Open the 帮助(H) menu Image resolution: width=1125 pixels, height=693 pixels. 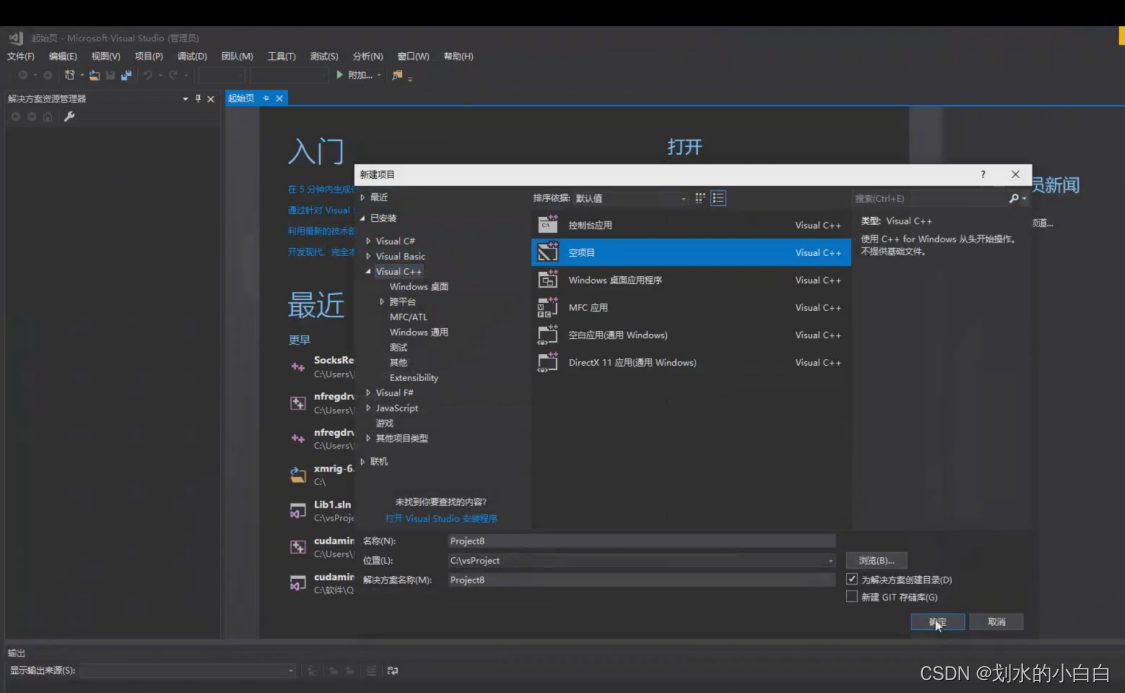coord(458,56)
